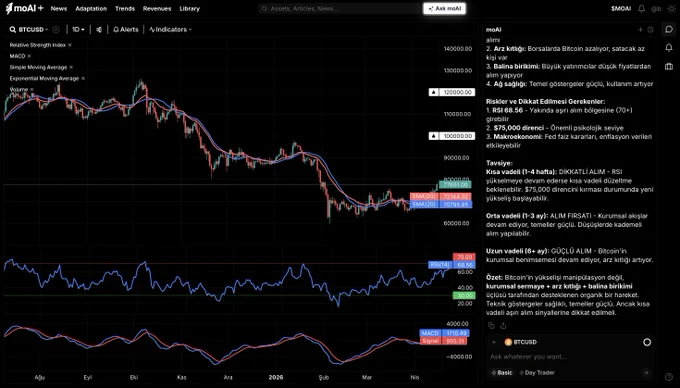
Task: Click the symbol search magnifier icon
Action: point(13,29)
